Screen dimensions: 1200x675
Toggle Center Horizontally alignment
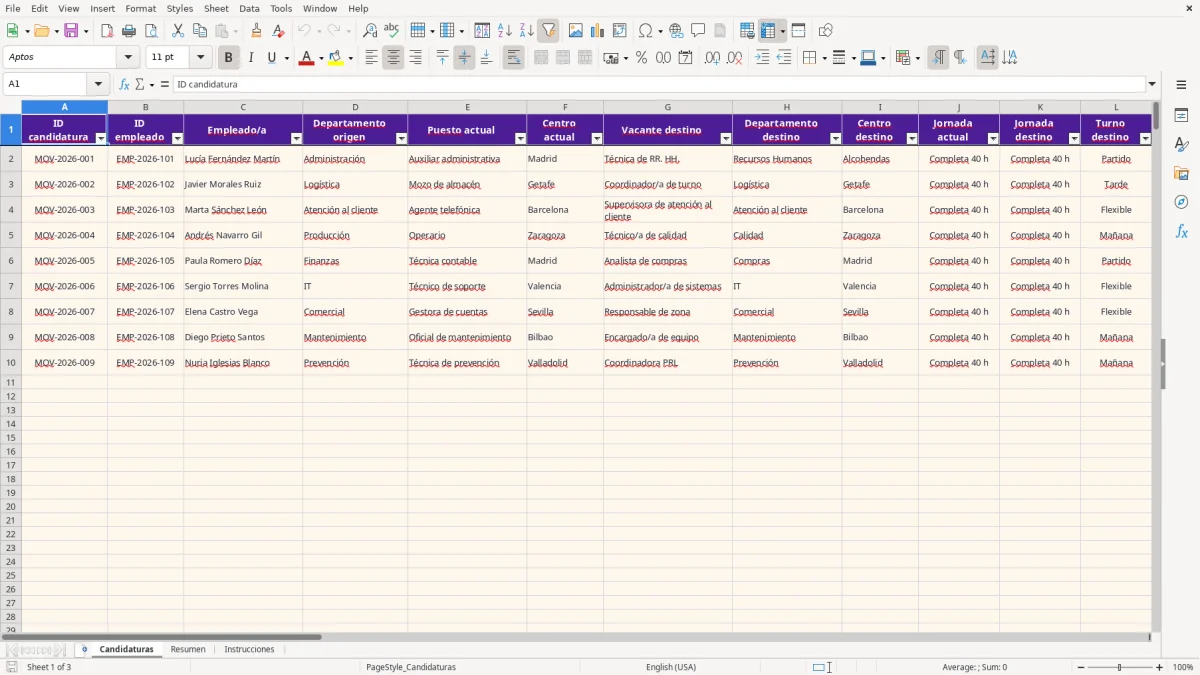tap(393, 58)
